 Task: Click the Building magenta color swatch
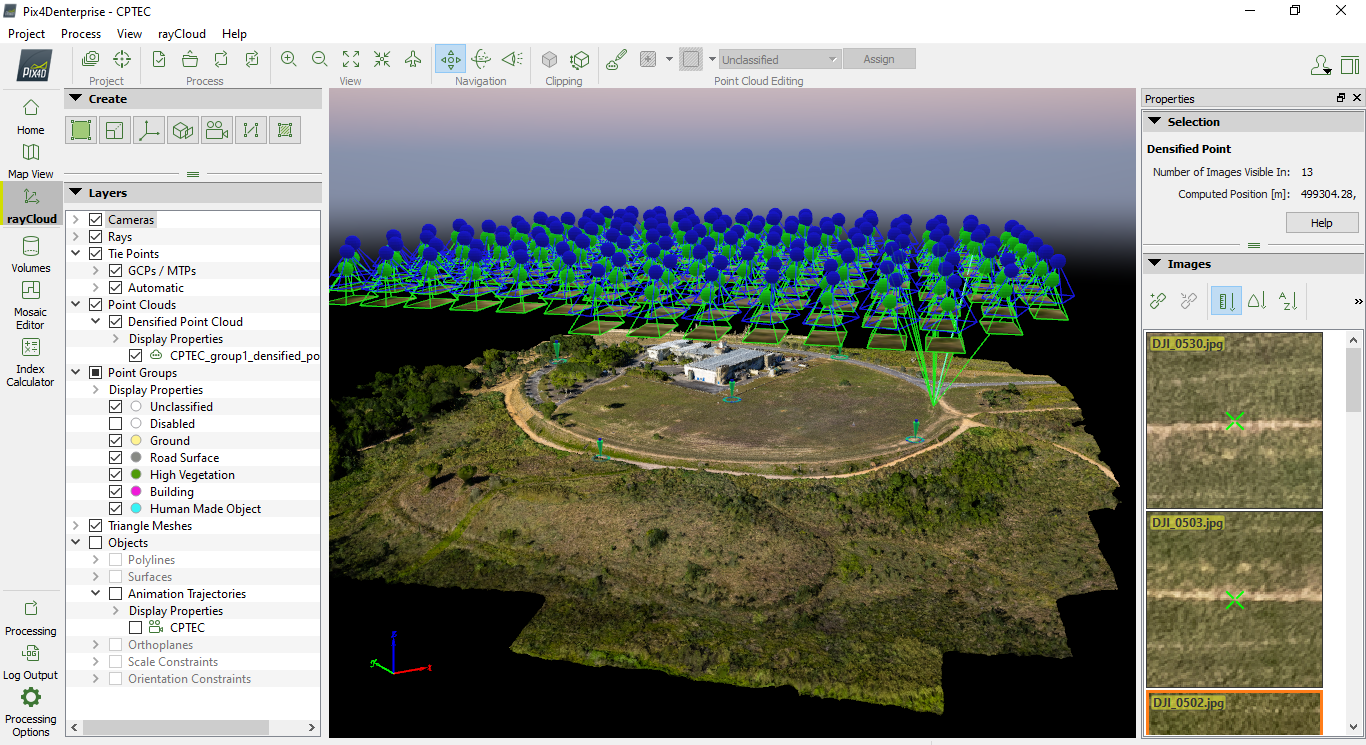click(x=136, y=492)
